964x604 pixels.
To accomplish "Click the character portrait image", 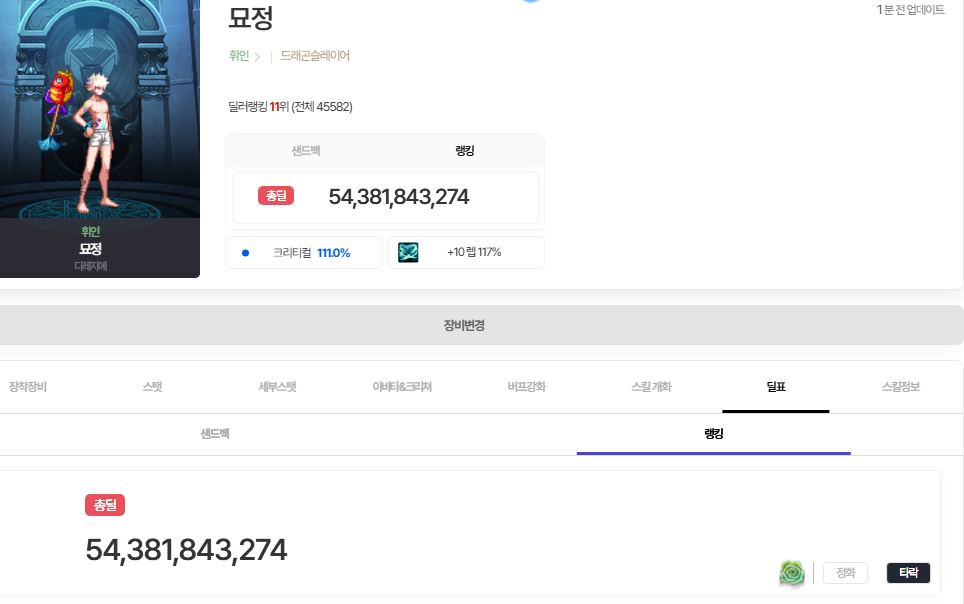I will [98, 110].
